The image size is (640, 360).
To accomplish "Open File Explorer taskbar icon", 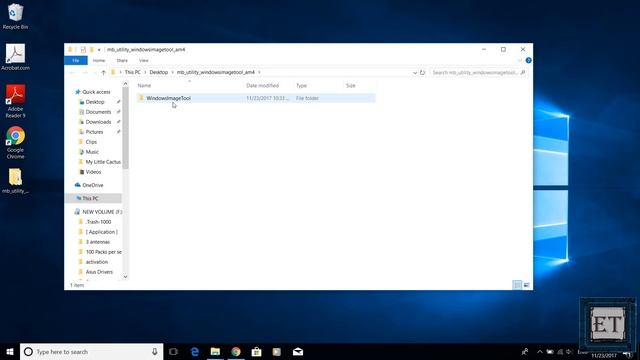I will pyautogui.click(x=215, y=351).
